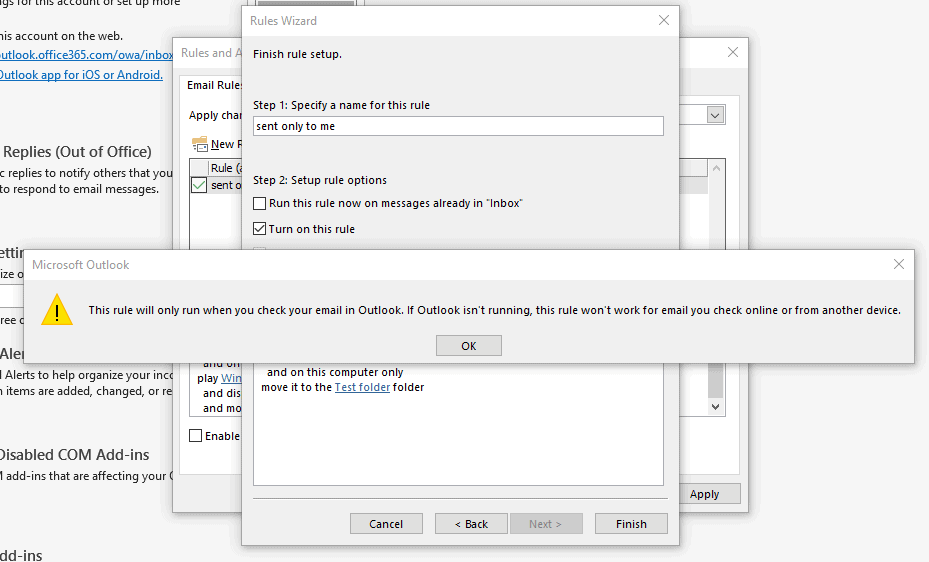Click OK in the Microsoft Outlook warning
929x562 pixels.
pyautogui.click(x=469, y=346)
